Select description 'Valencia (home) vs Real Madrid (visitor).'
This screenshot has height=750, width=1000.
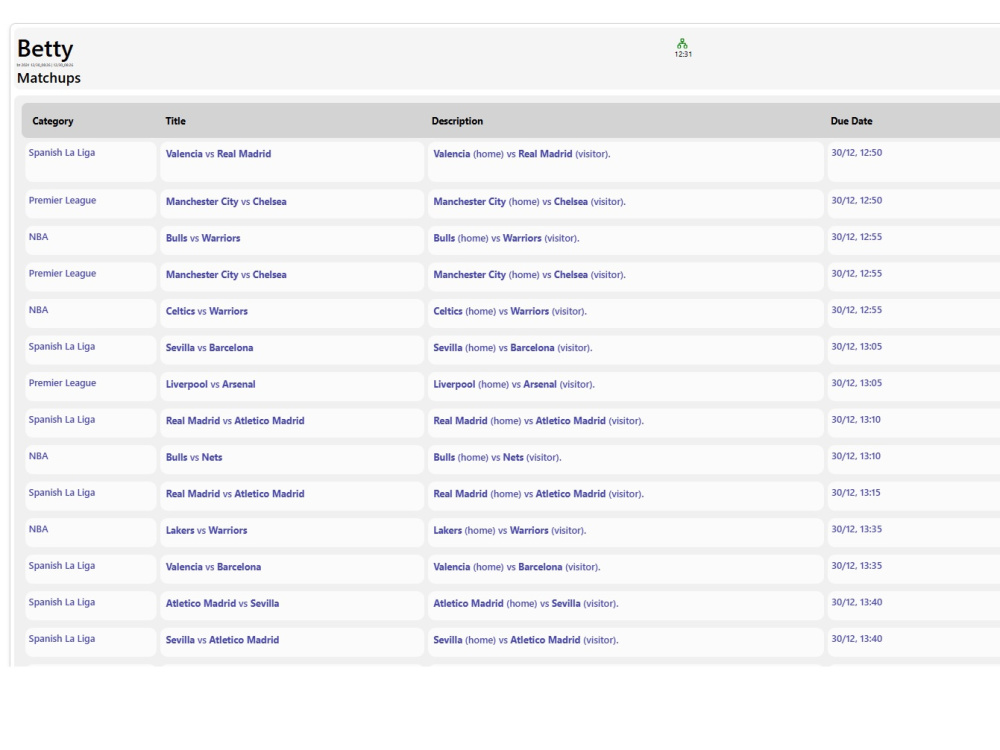point(522,154)
